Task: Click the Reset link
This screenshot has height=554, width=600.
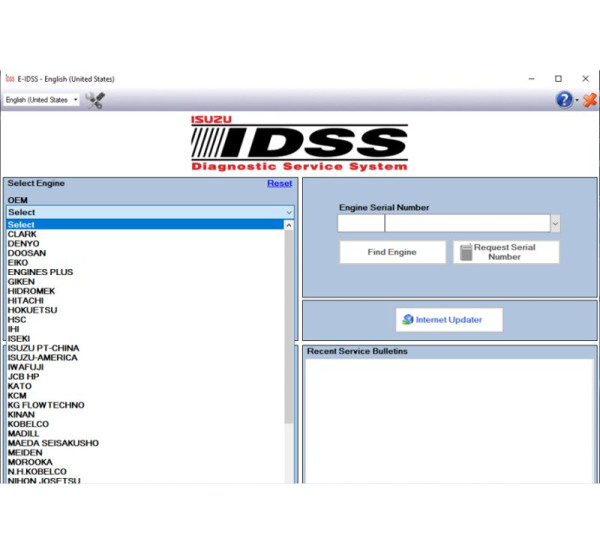Action: (x=279, y=184)
